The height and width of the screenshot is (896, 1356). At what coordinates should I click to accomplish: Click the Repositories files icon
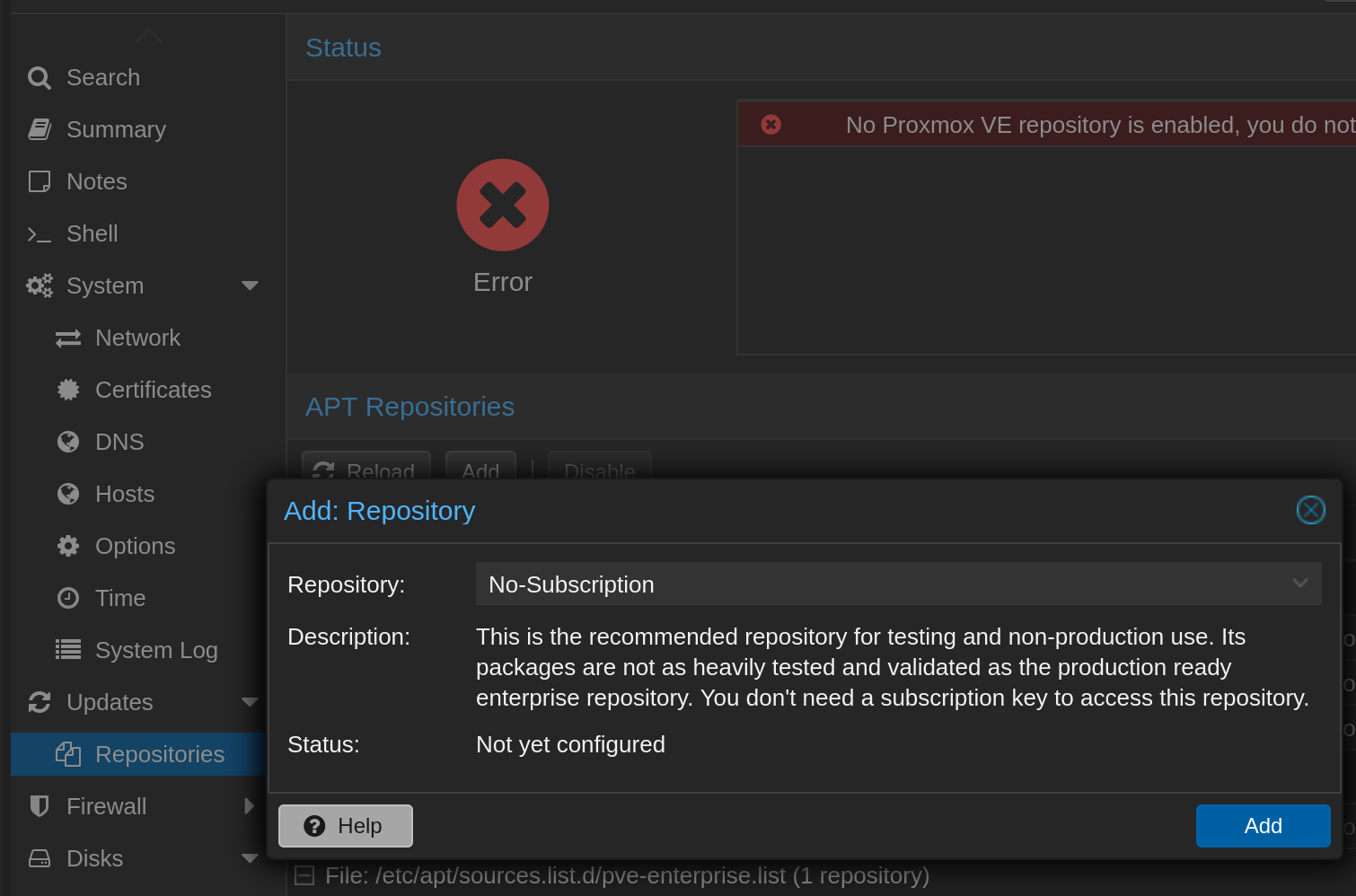pyautogui.click(x=68, y=754)
